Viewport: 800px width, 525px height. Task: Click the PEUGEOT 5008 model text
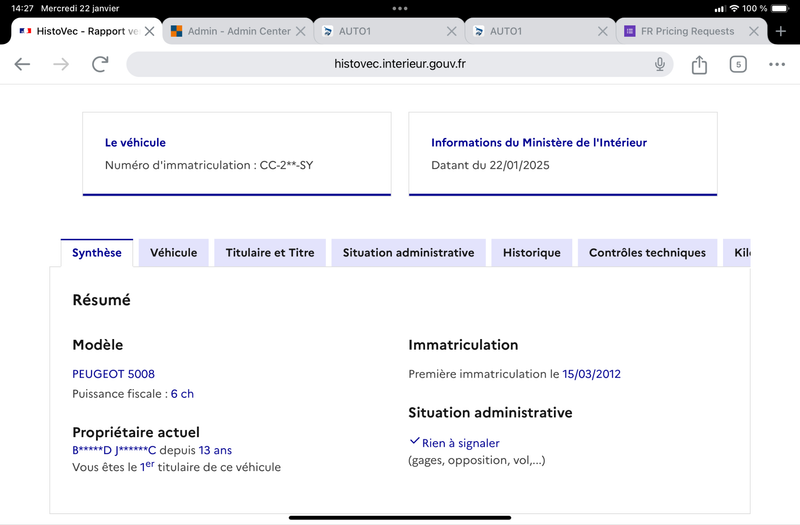[x=113, y=374]
